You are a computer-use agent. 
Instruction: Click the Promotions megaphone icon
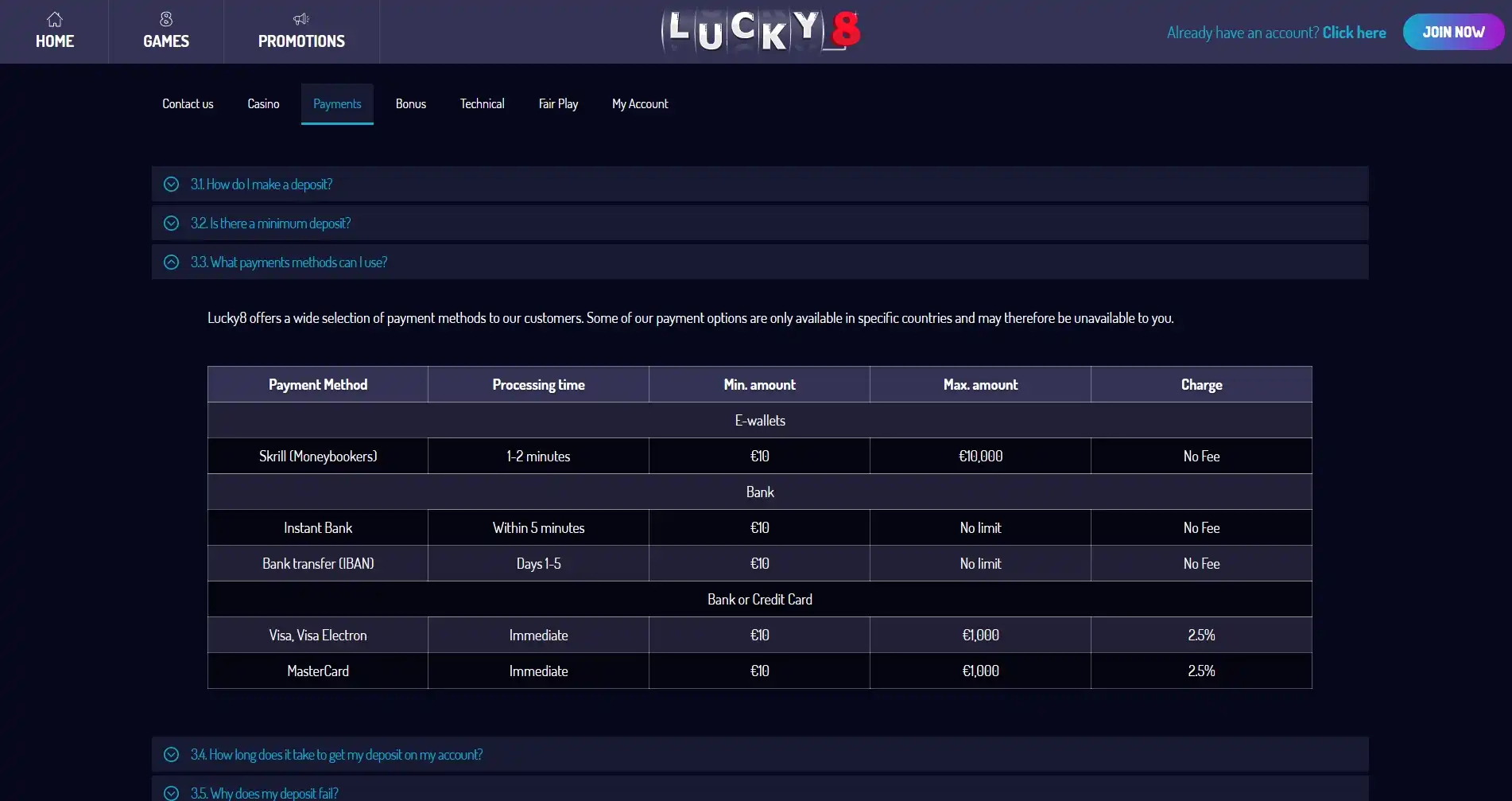tap(300, 19)
